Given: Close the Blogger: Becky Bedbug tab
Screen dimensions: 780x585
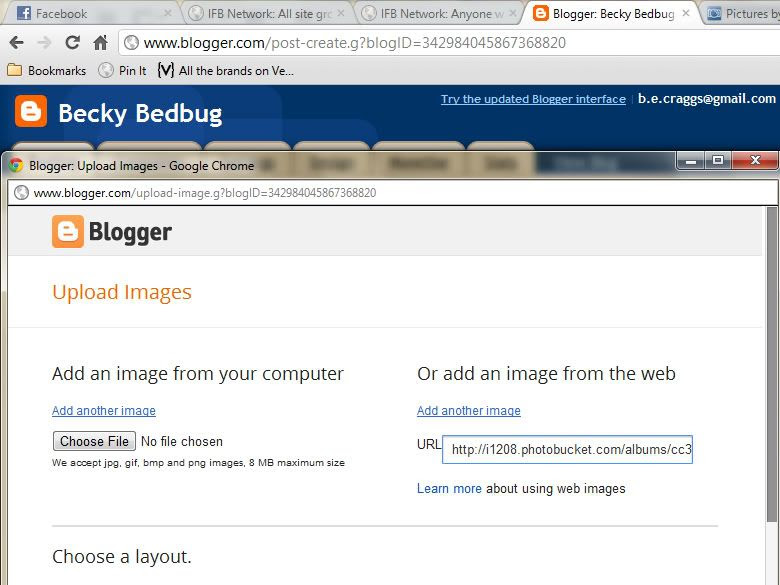Looking at the screenshot, I should coord(686,13).
